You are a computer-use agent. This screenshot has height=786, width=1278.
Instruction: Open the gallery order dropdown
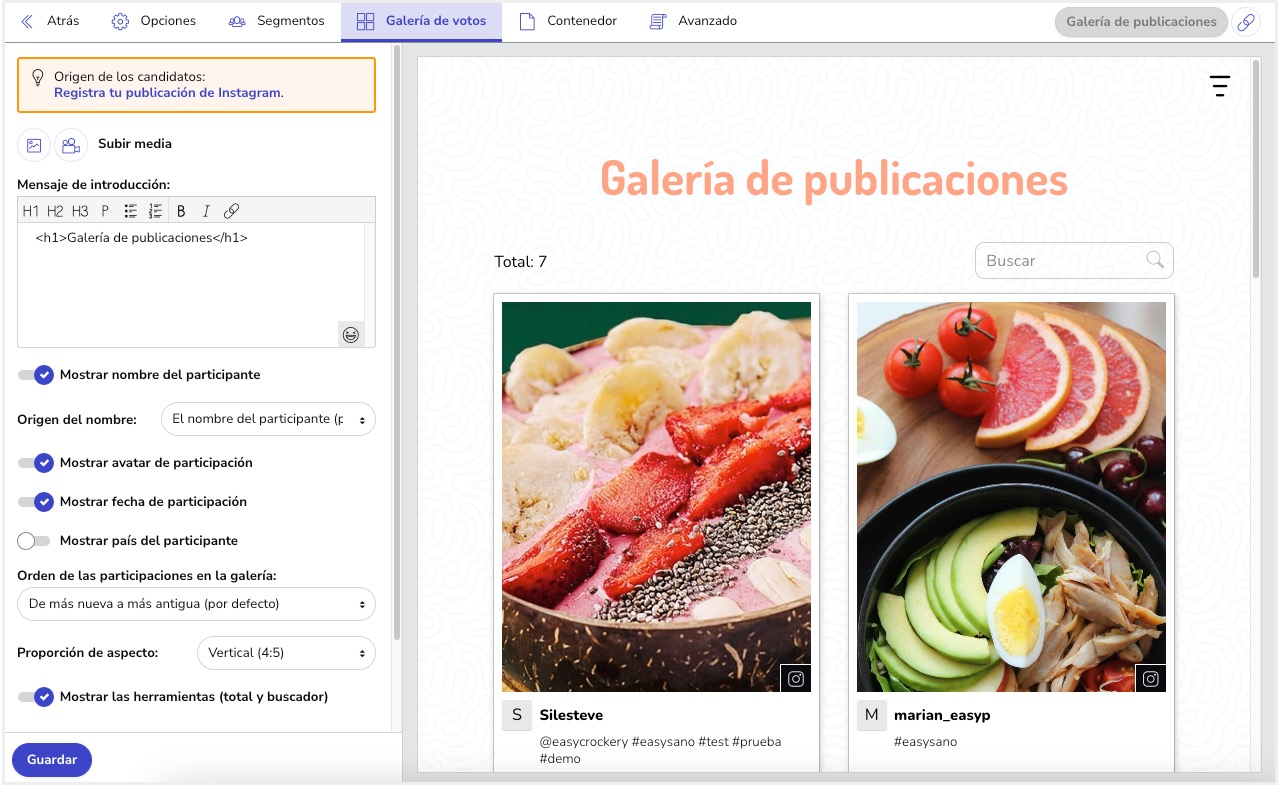pyautogui.click(x=196, y=604)
